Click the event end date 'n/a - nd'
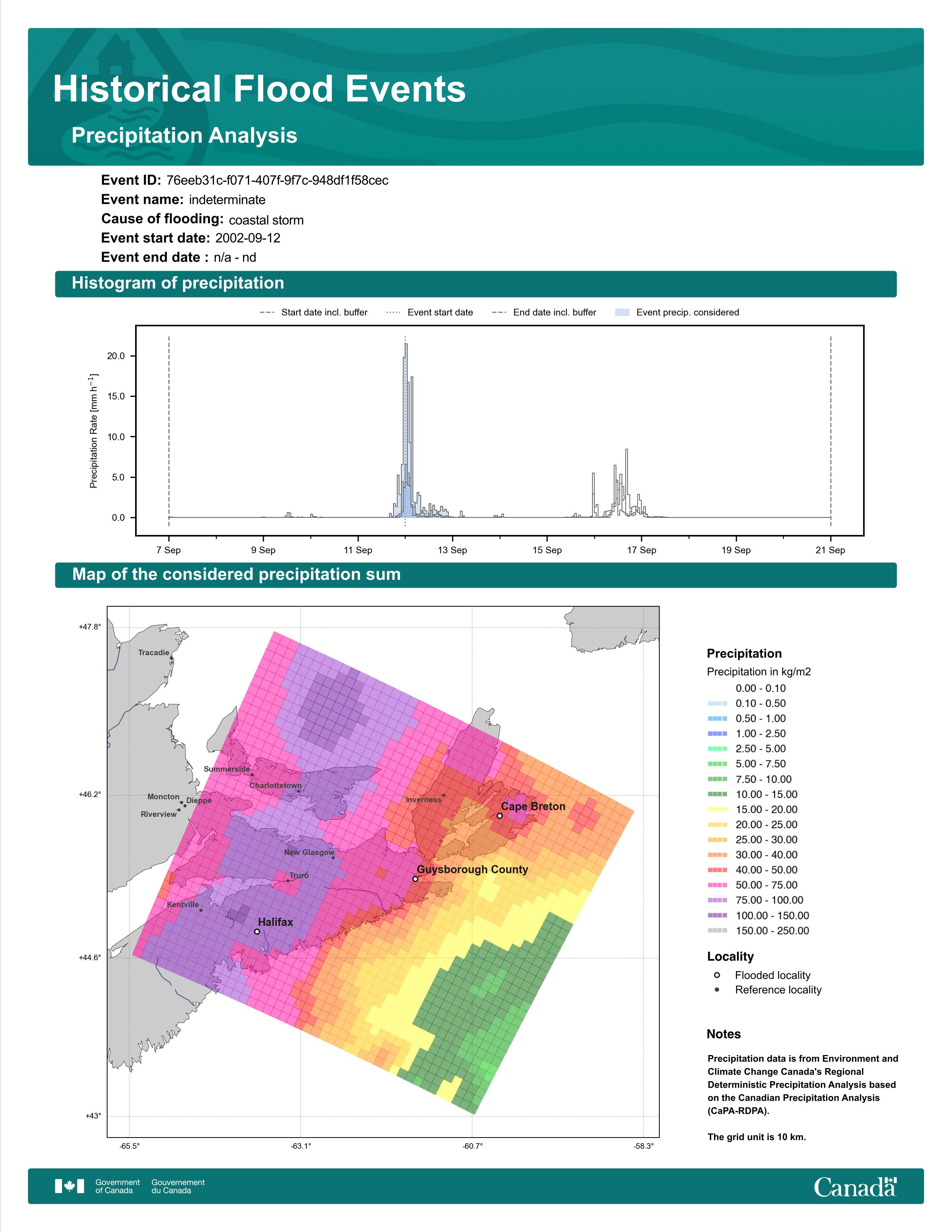 pos(234,258)
